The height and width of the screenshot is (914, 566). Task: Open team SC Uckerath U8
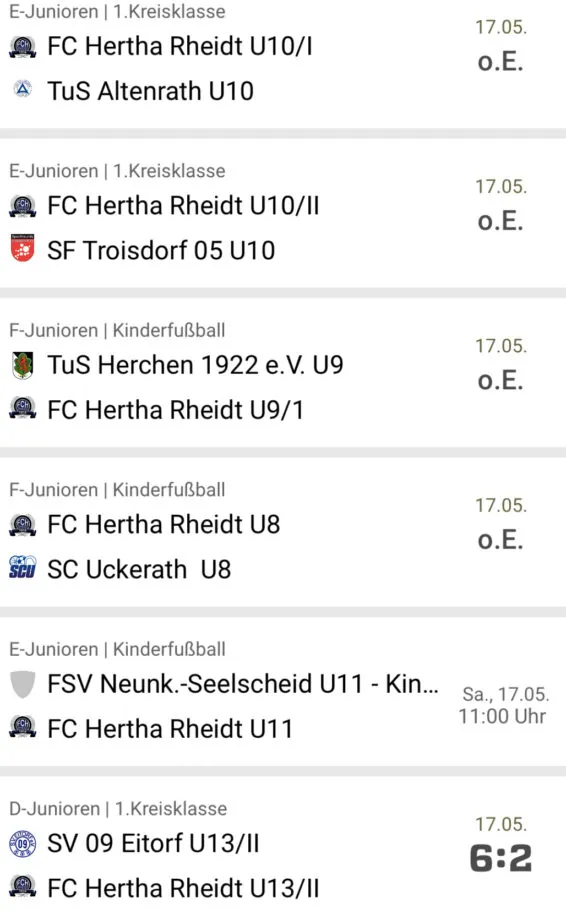(139, 570)
